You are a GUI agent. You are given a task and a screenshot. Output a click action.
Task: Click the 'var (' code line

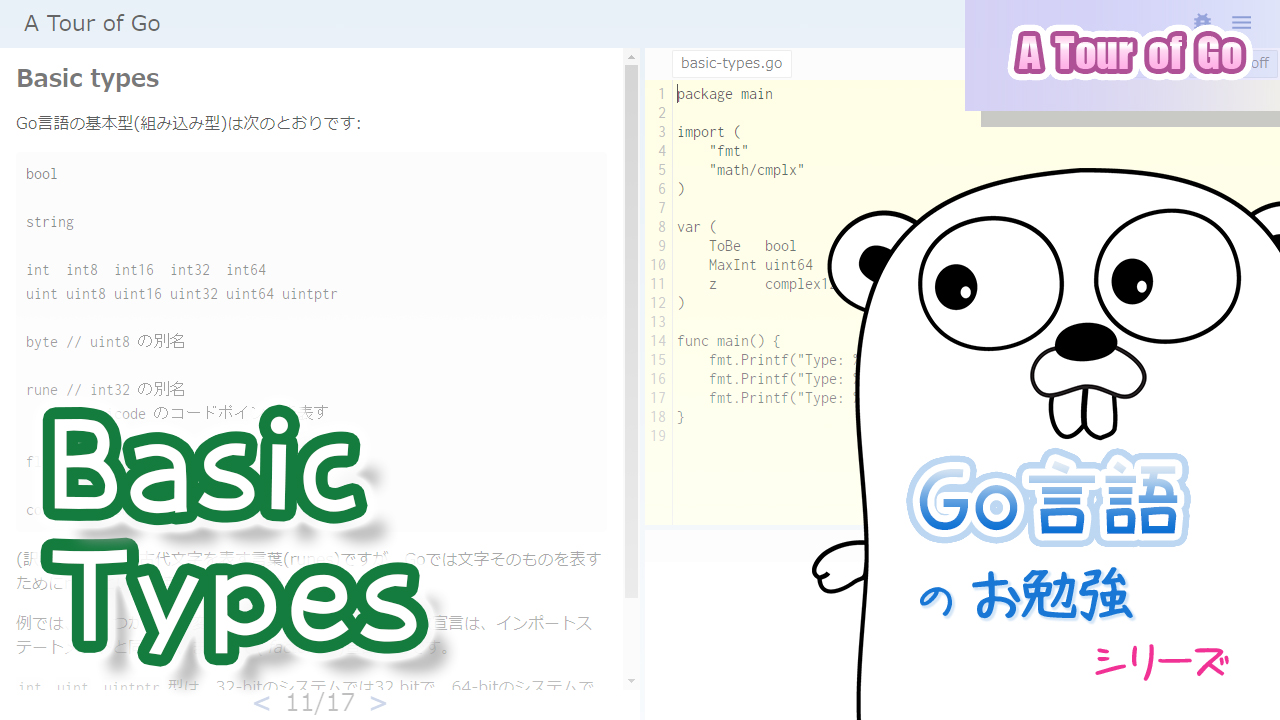coord(697,227)
